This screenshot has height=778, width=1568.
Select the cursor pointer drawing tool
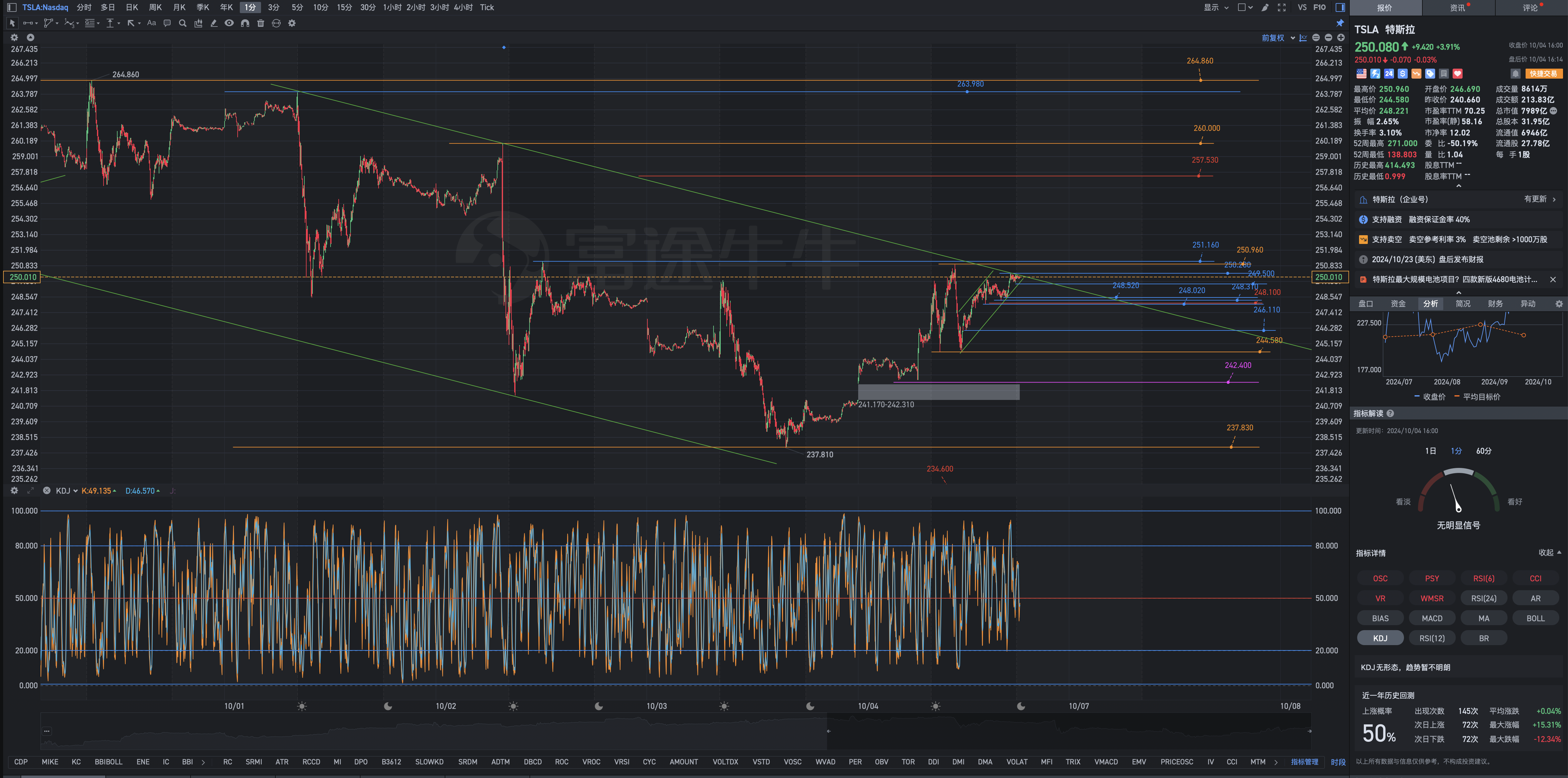[x=12, y=23]
